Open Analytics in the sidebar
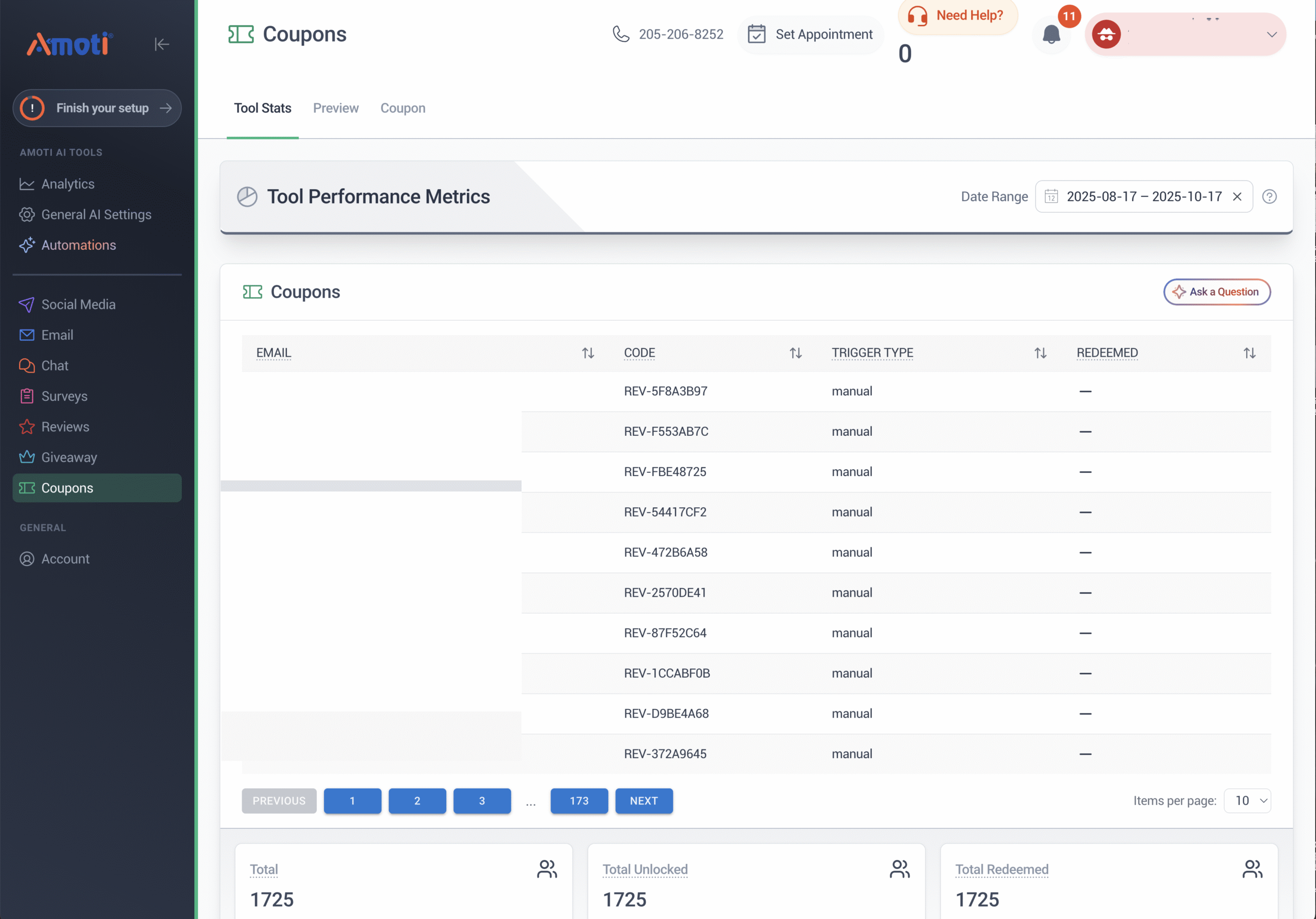 click(x=68, y=184)
